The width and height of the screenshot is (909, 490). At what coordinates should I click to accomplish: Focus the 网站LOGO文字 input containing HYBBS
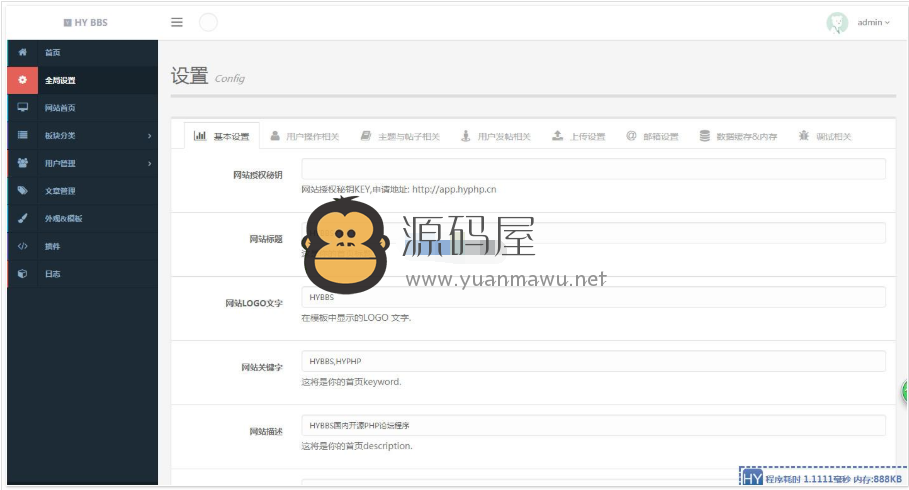tap(593, 297)
